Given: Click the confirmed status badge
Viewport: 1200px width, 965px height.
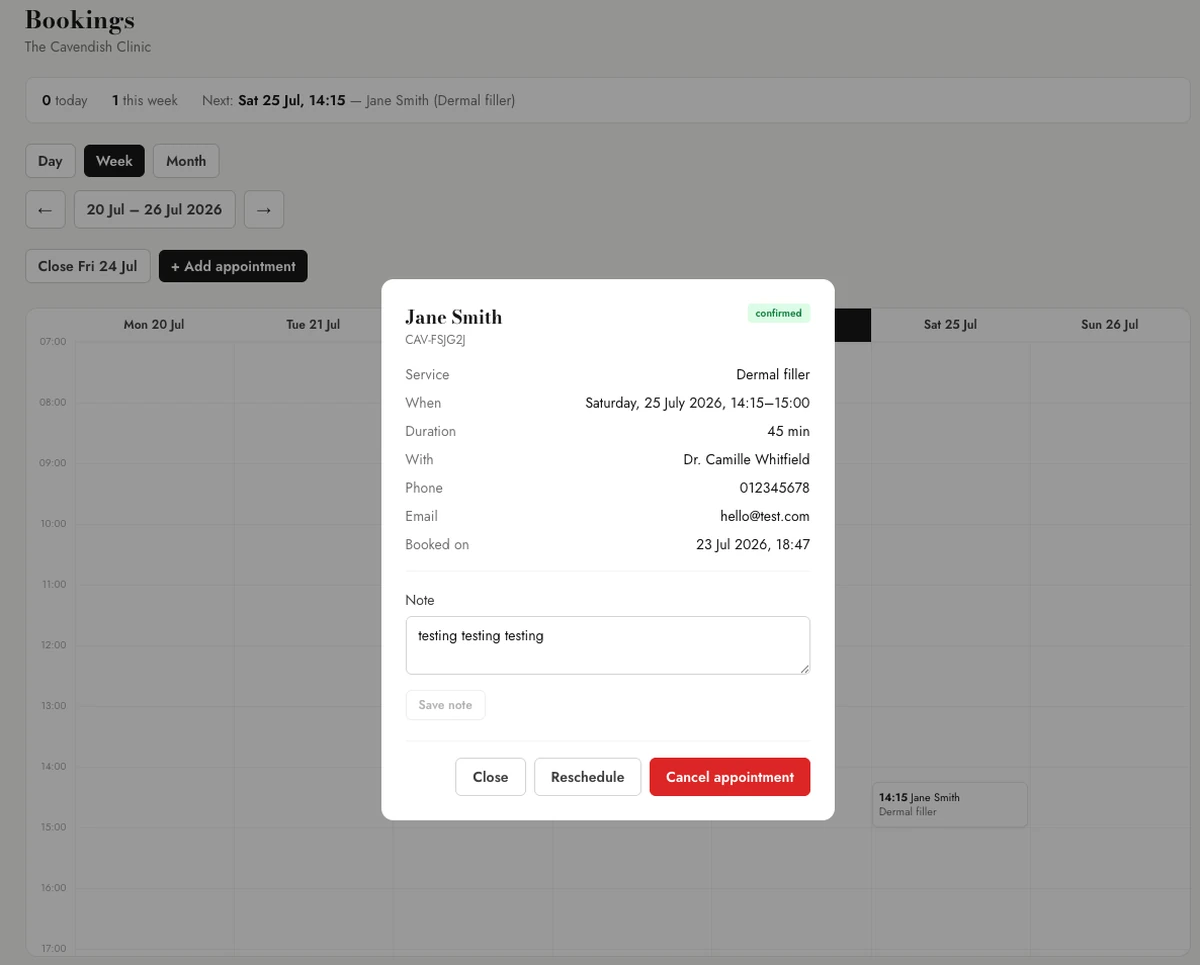Looking at the screenshot, I should point(778,313).
